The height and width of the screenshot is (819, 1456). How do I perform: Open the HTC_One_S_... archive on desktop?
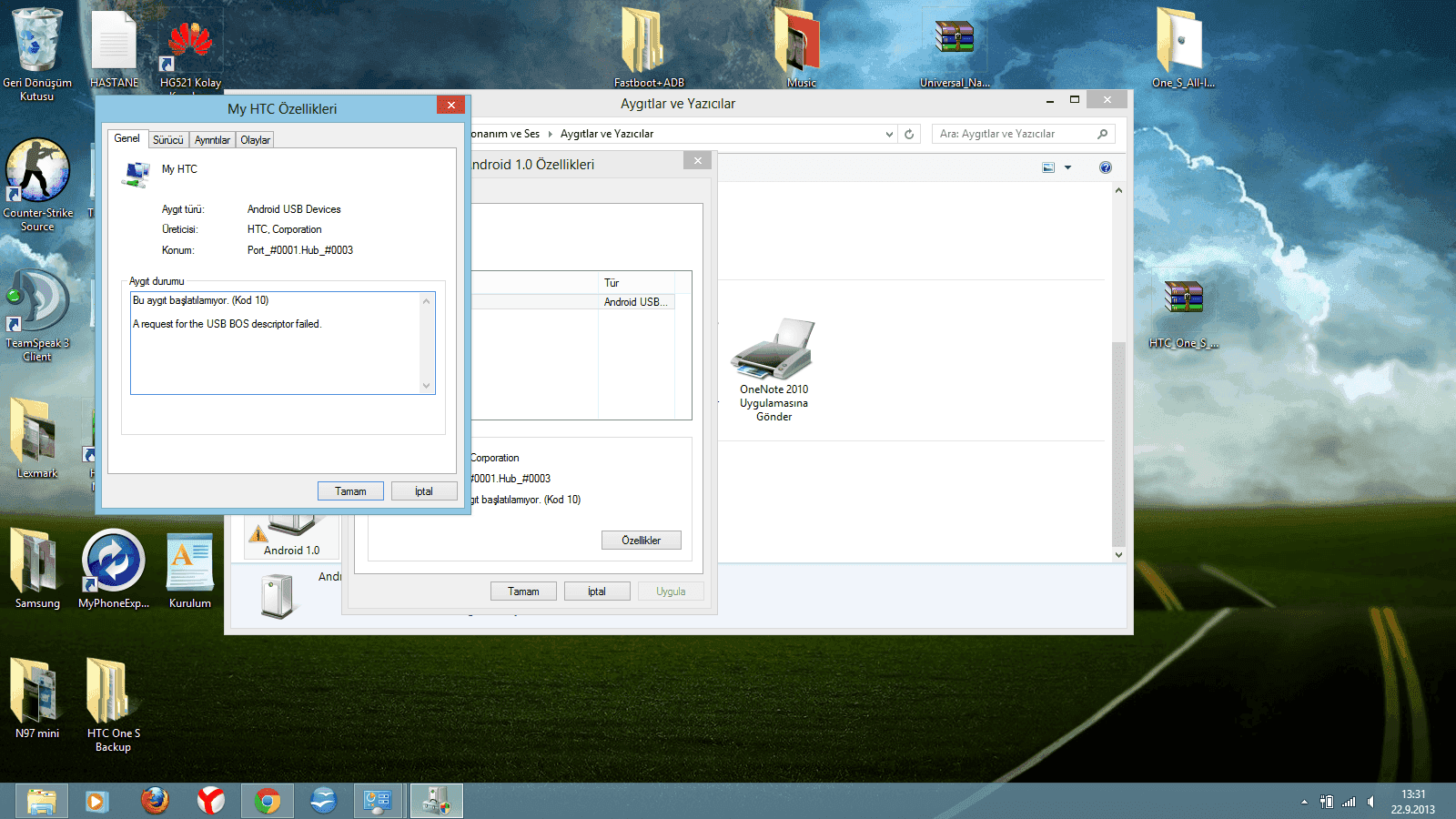(x=1183, y=314)
